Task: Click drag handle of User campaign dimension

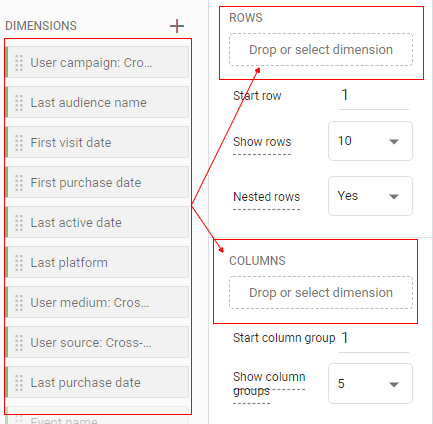Action: pos(19,63)
